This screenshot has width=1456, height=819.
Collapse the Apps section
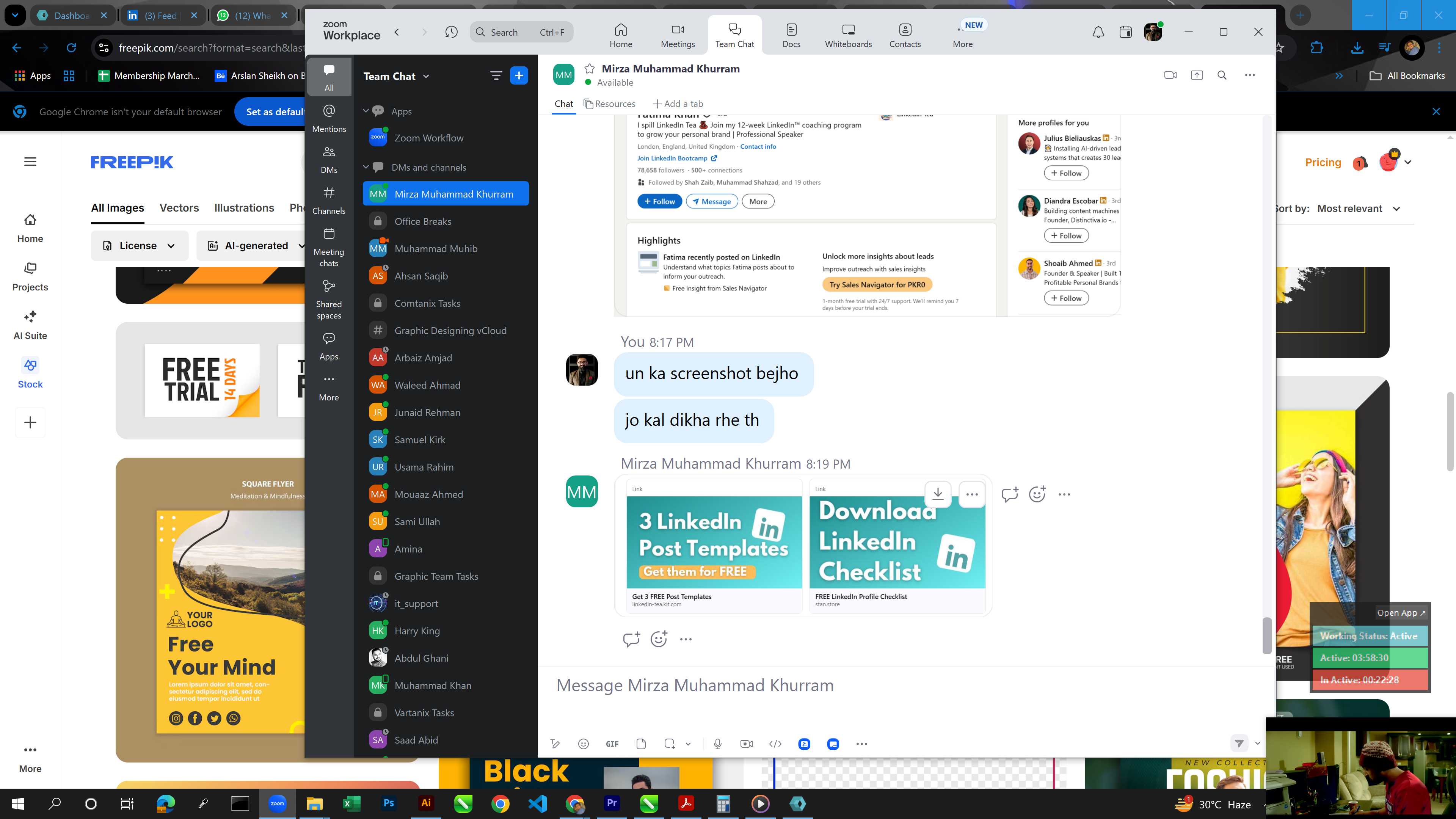tap(366, 111)
